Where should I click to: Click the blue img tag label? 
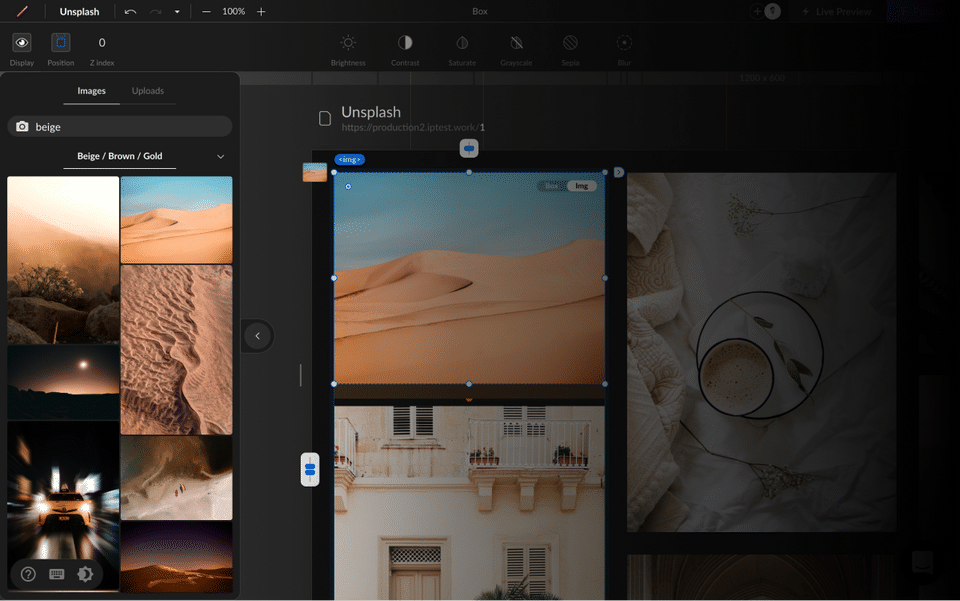(x=349, y=159)
